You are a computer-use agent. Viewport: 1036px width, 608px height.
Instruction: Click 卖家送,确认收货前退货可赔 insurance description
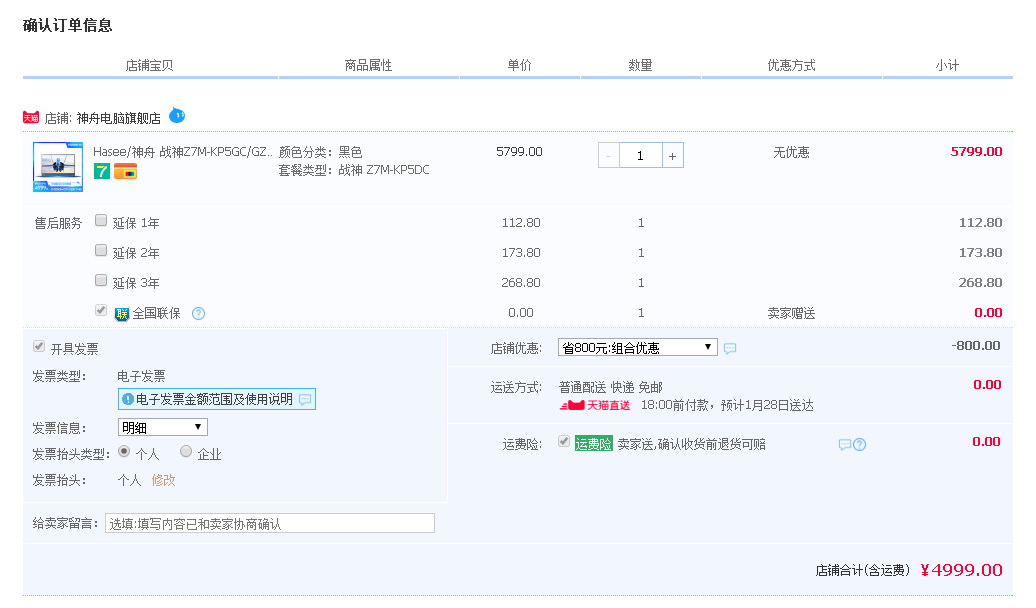pos(691,444)
